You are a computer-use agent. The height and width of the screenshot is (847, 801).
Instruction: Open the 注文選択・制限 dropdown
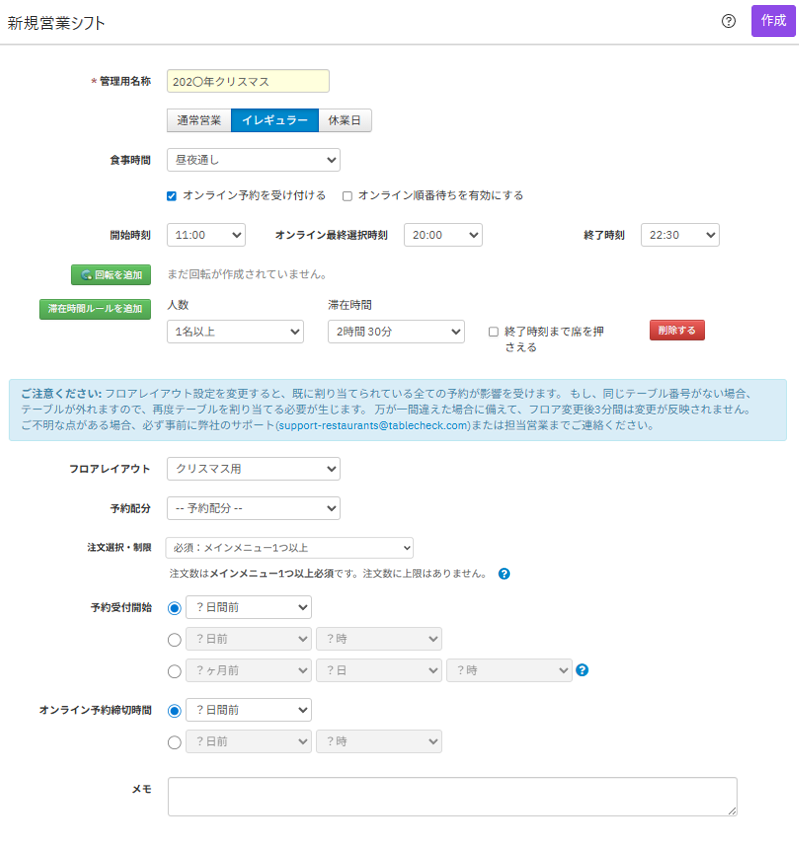290,548
